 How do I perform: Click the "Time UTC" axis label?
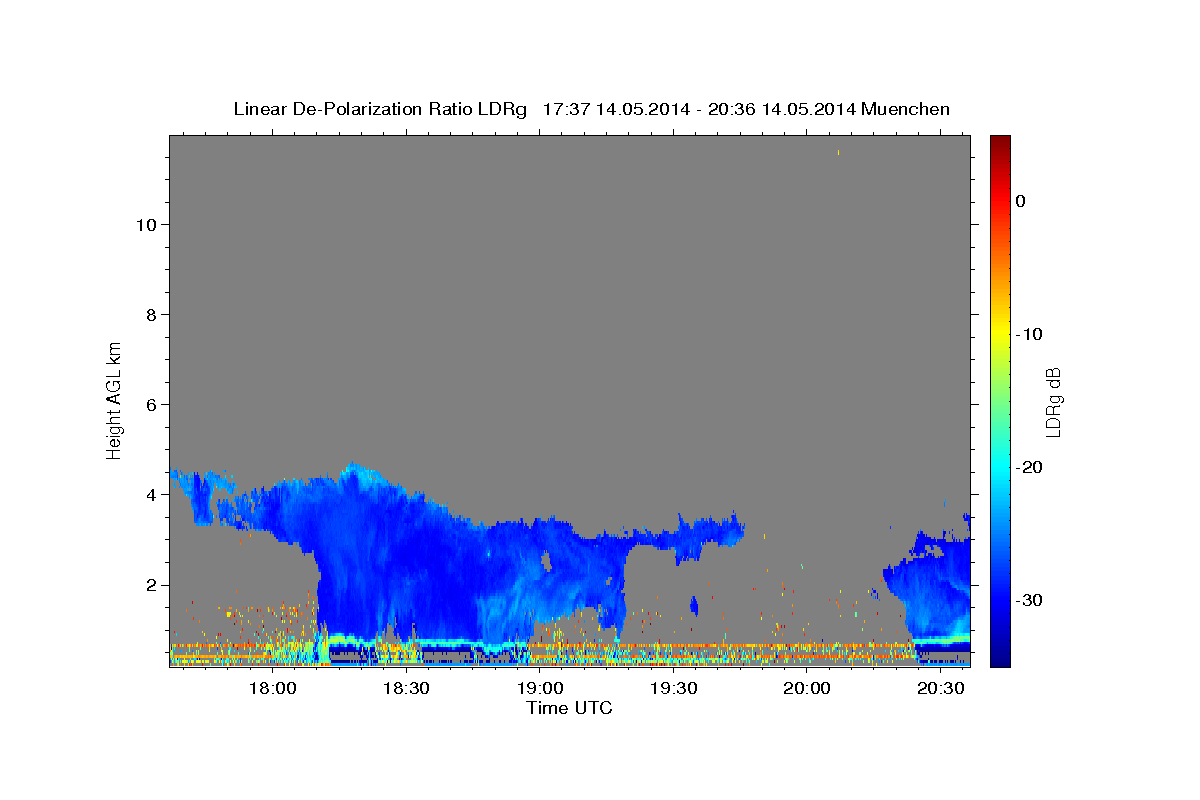click(x=569, y=708)
